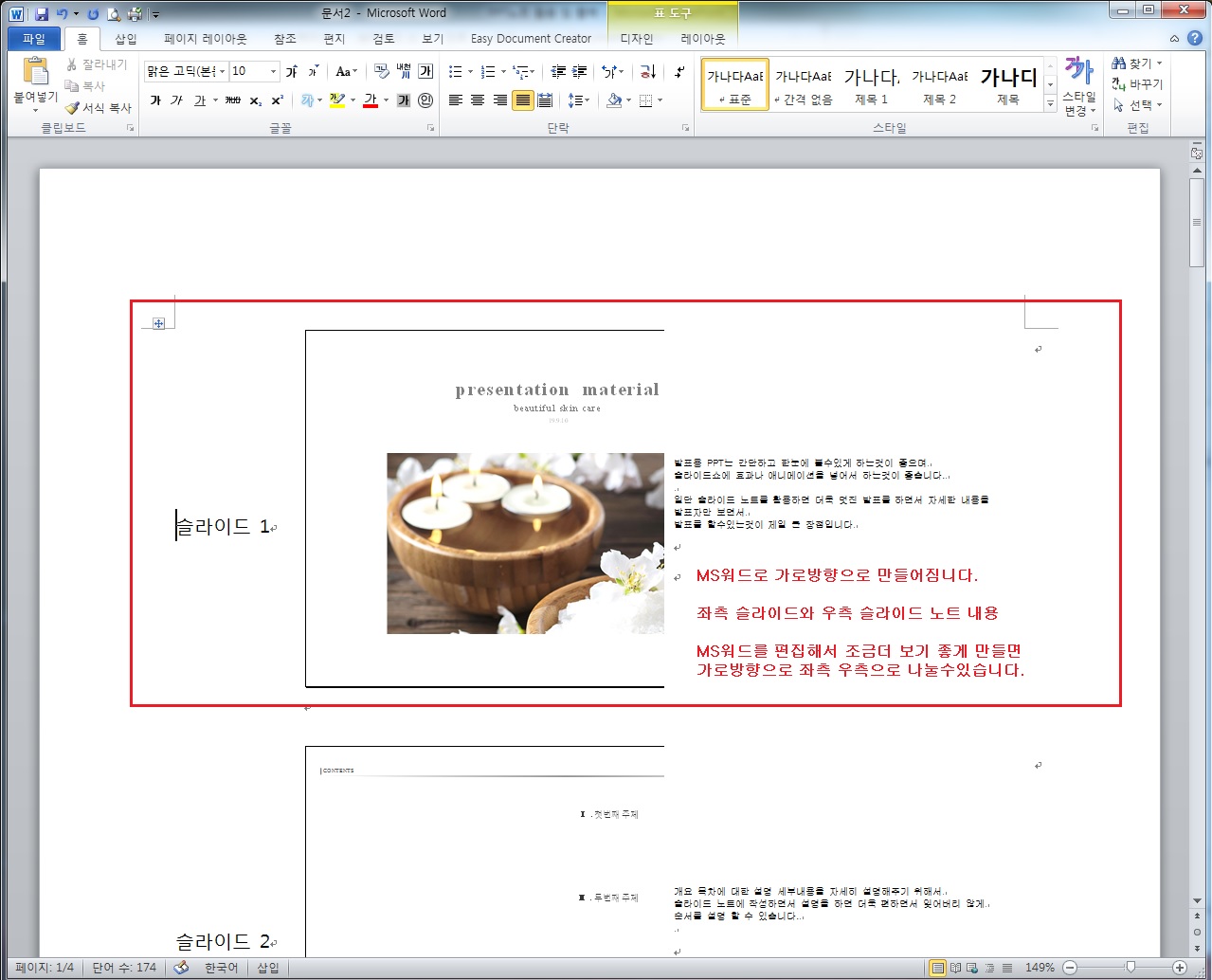Viewport: 1212px width, 980px height.
Task: Click the Enclose Characters icon
Action: [x=425, y=100]
